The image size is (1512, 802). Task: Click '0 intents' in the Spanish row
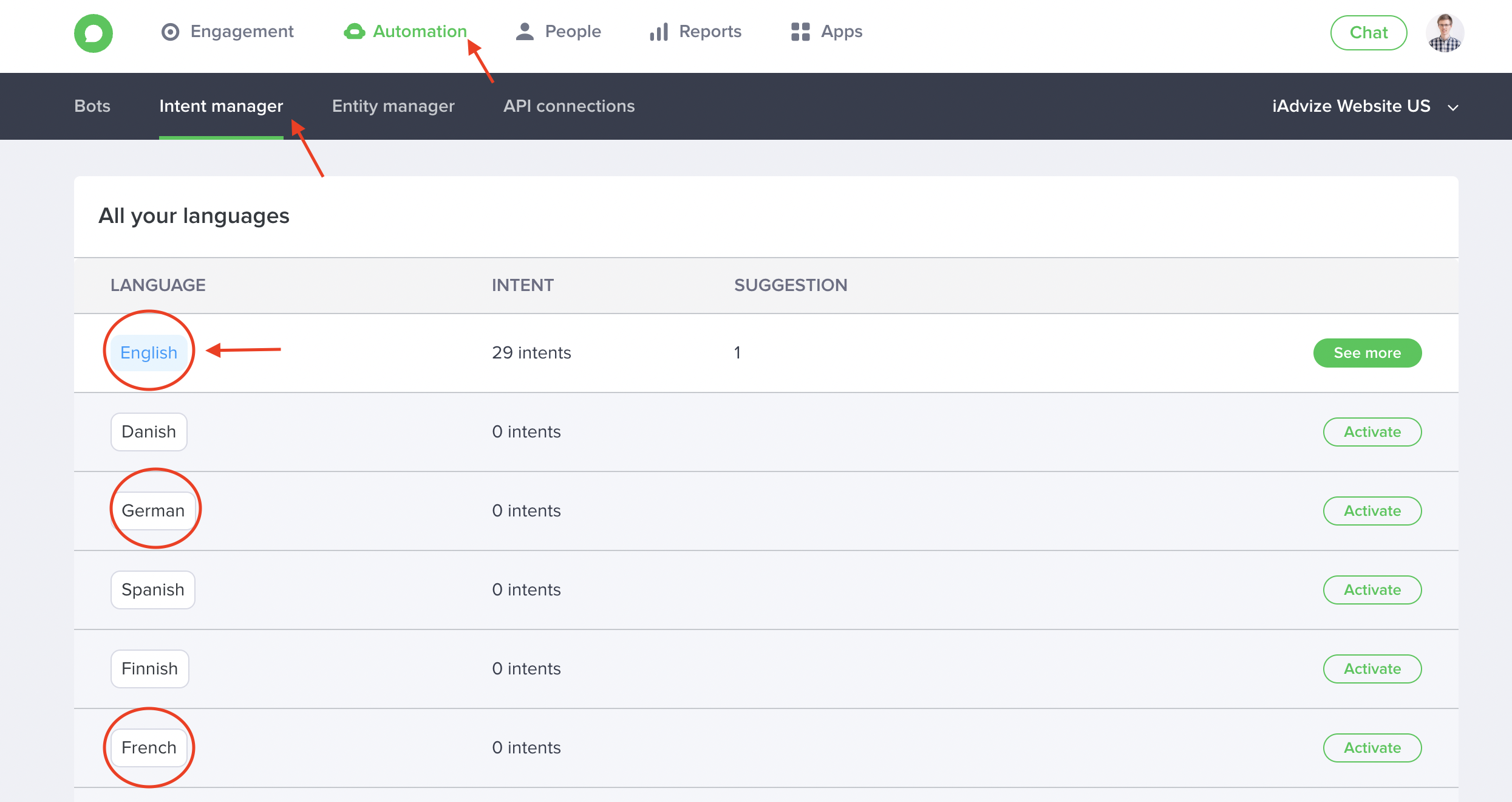click(x=526, y=590)
